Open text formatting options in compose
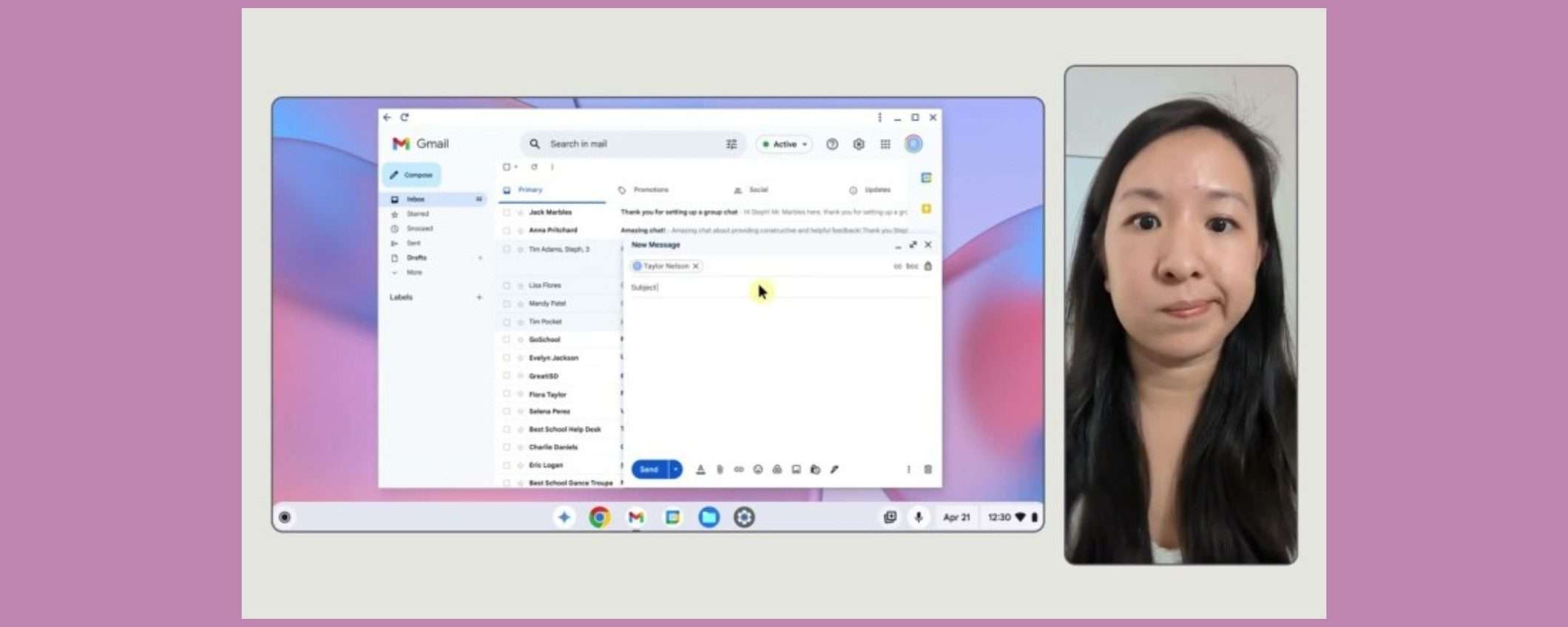The width and height of the screenshot is (1568, 627). (x=700, y=470)
